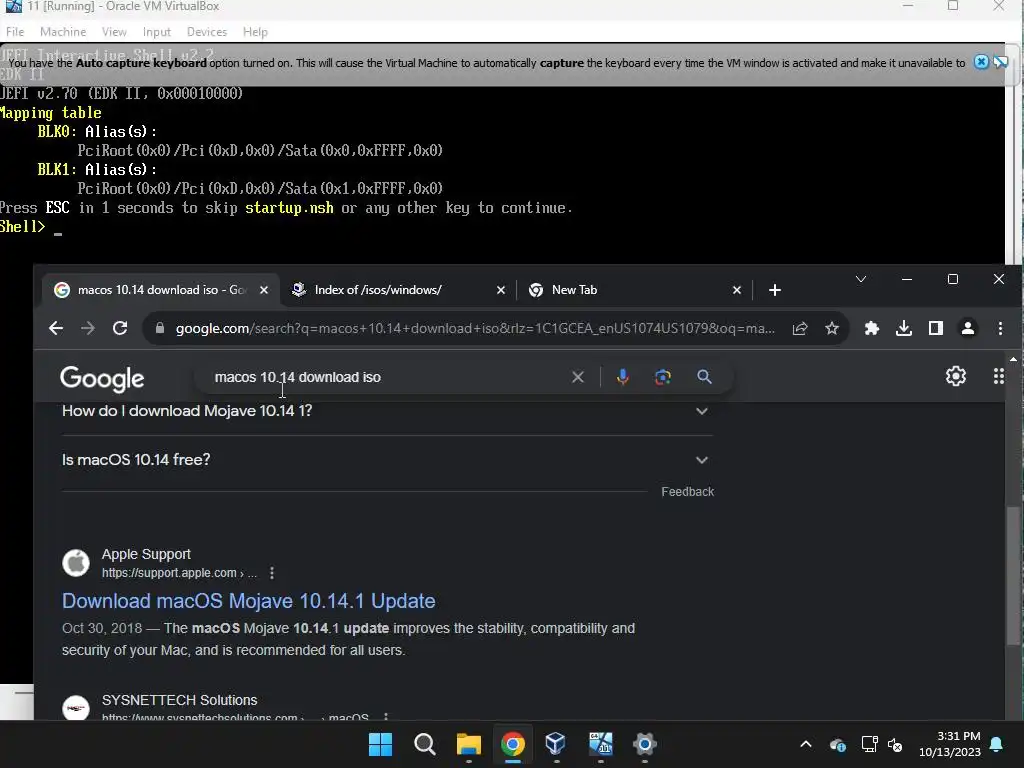Open Apple Support site name
The height and width of the screenshot is (768, 1024).
pos(146,554)
